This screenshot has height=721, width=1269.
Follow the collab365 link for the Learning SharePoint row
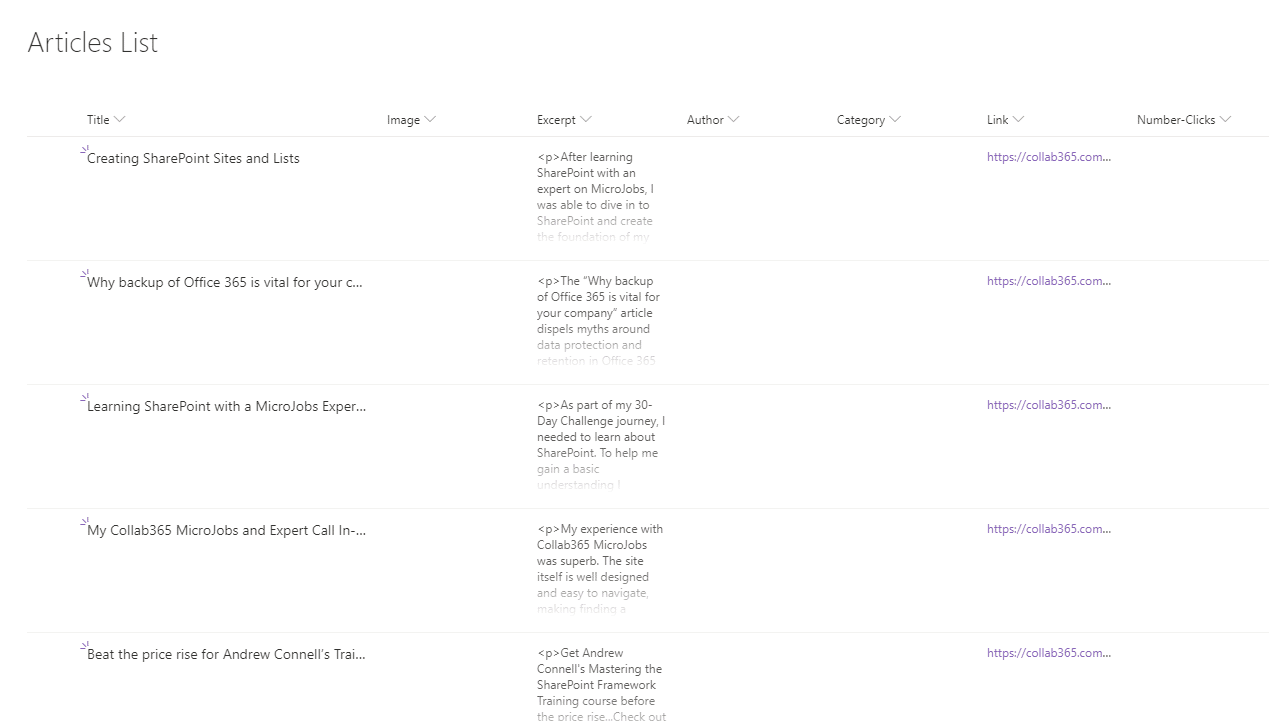coord(1048,405)
